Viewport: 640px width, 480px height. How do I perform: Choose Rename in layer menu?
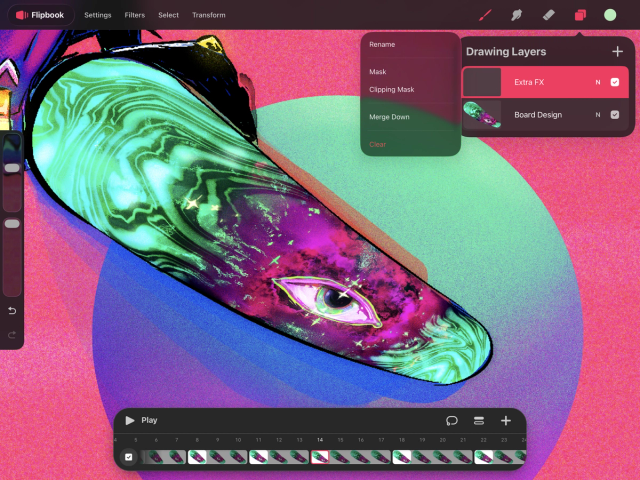coord(382,44)
